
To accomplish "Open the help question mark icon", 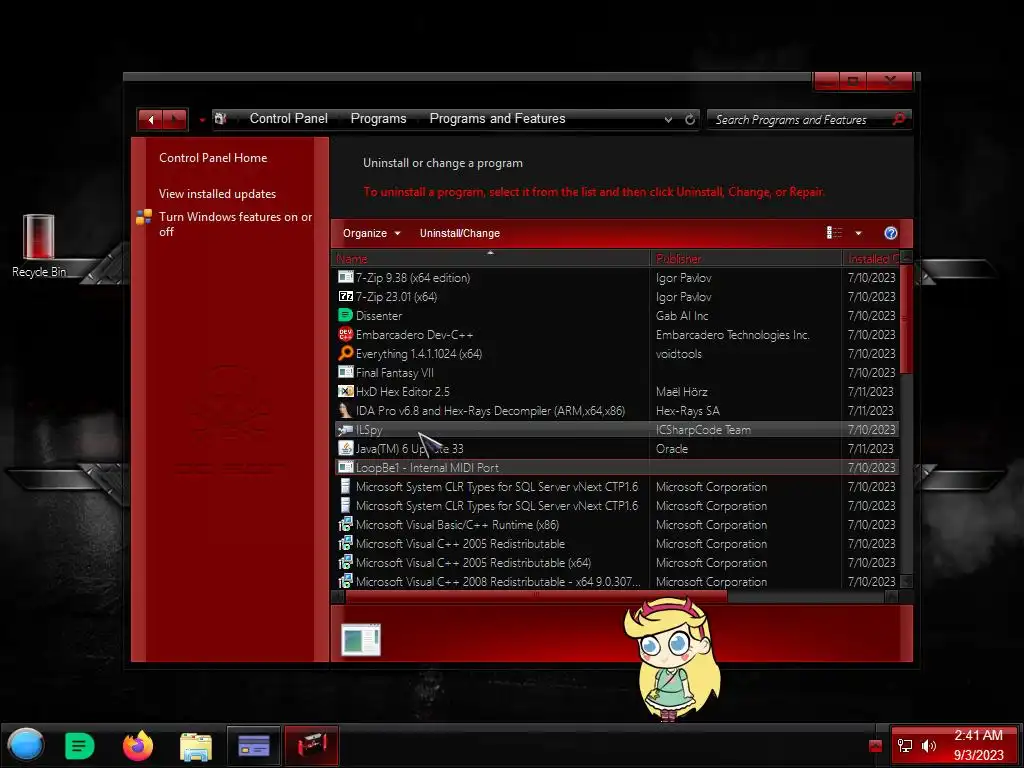I will 890,233.
